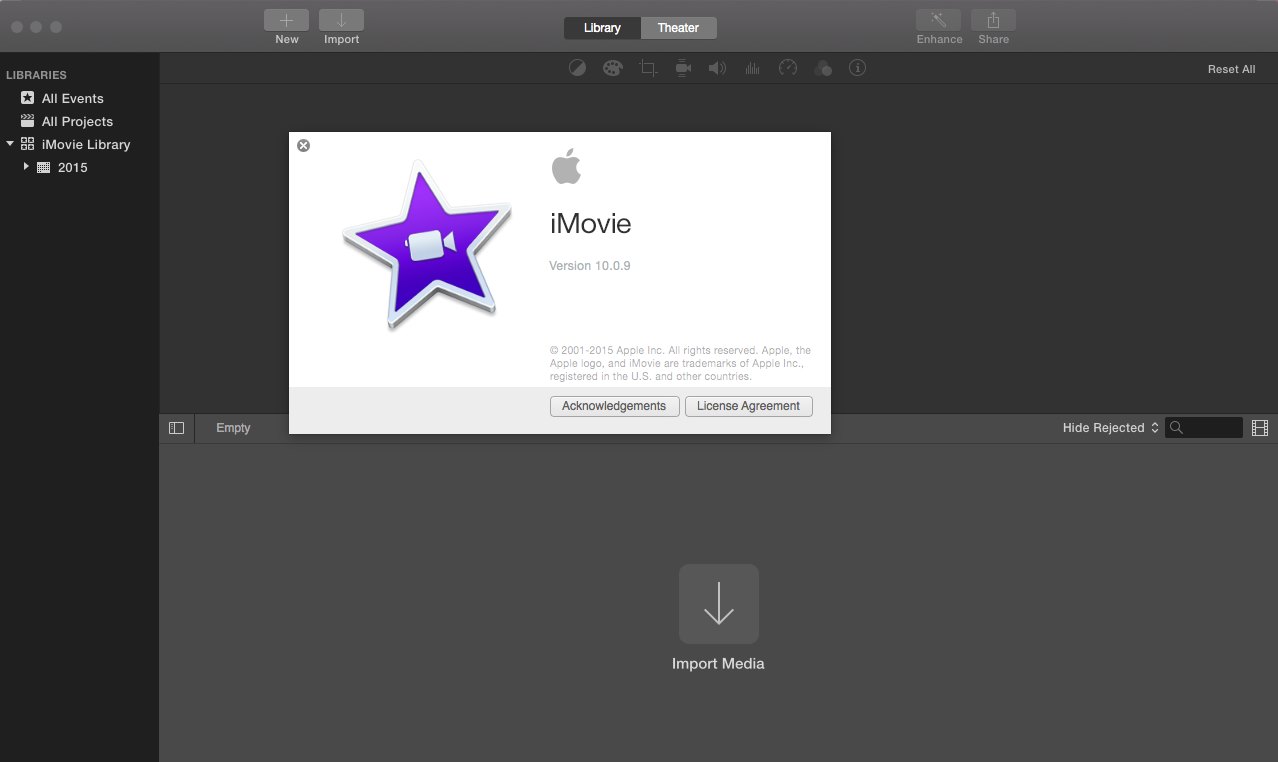Close the About iMovie dialog
This screenshot has width=1278, height=762.
pyautogui.click(x=304, y=145)
